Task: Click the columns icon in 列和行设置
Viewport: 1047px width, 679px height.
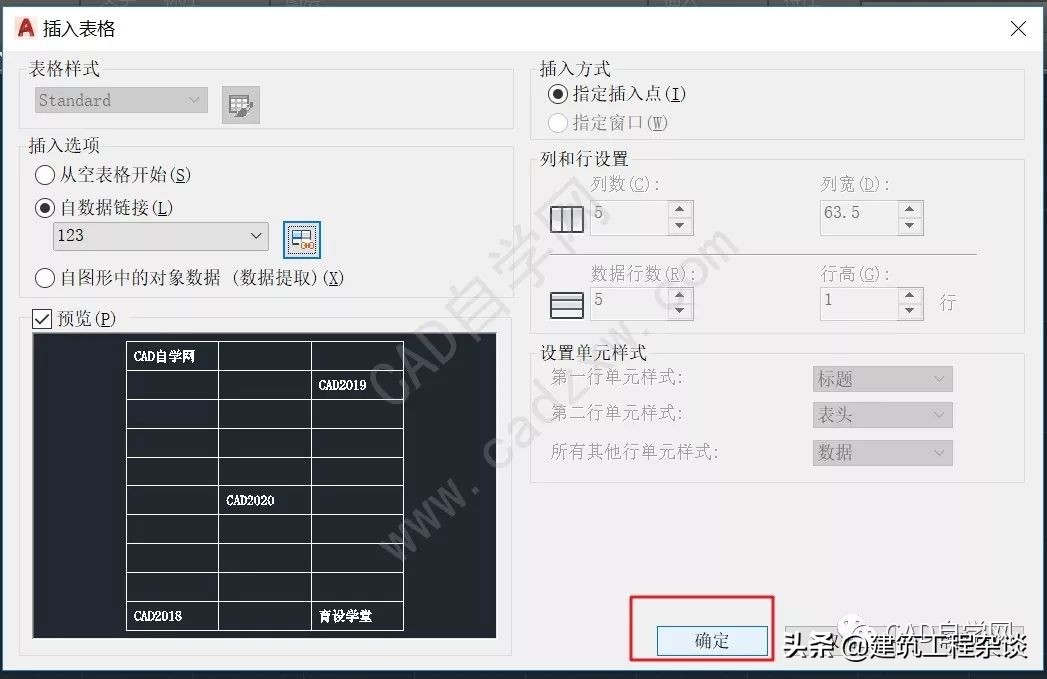Action: coord(566,218)
